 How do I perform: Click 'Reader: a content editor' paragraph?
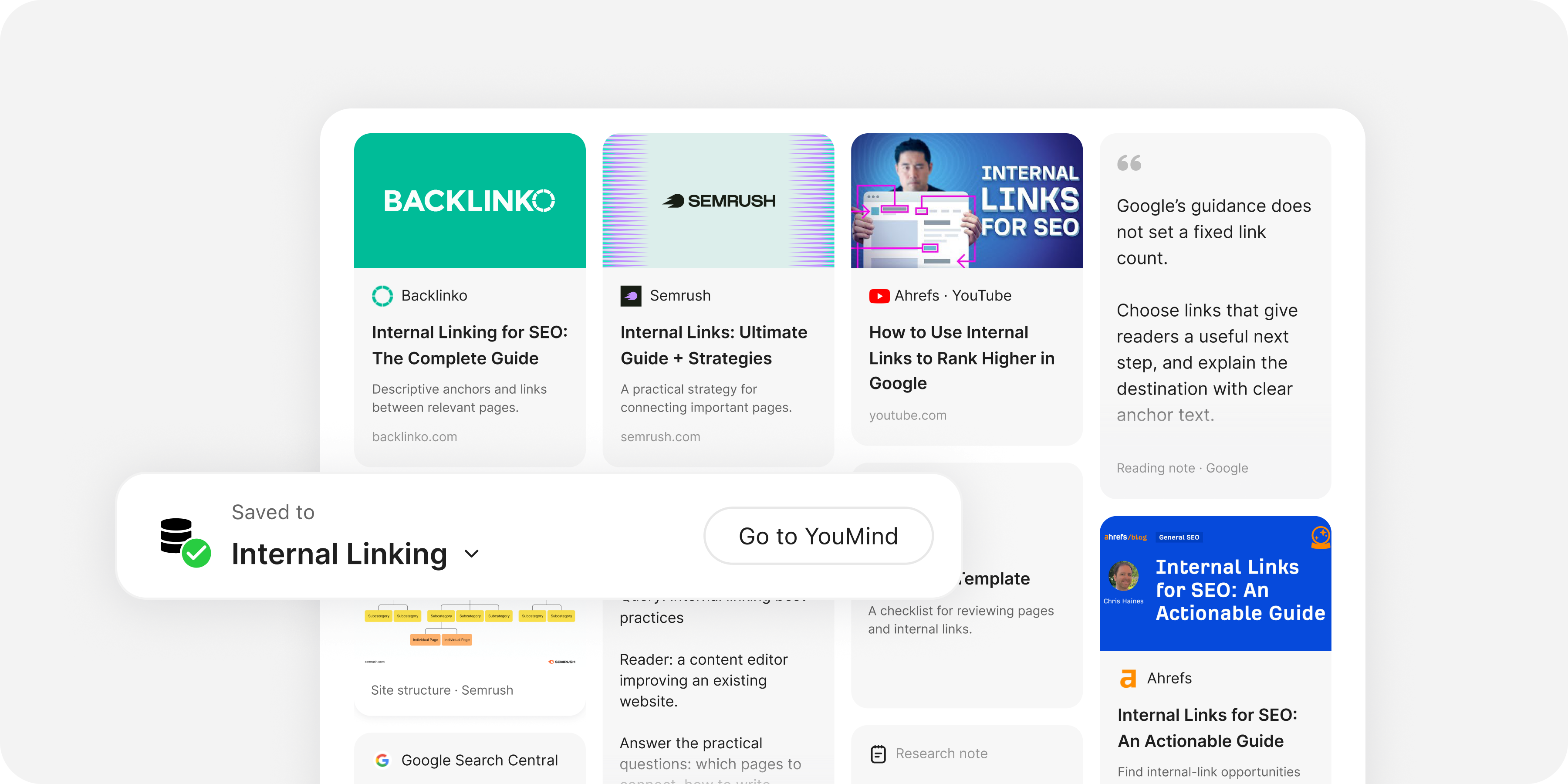704,680
